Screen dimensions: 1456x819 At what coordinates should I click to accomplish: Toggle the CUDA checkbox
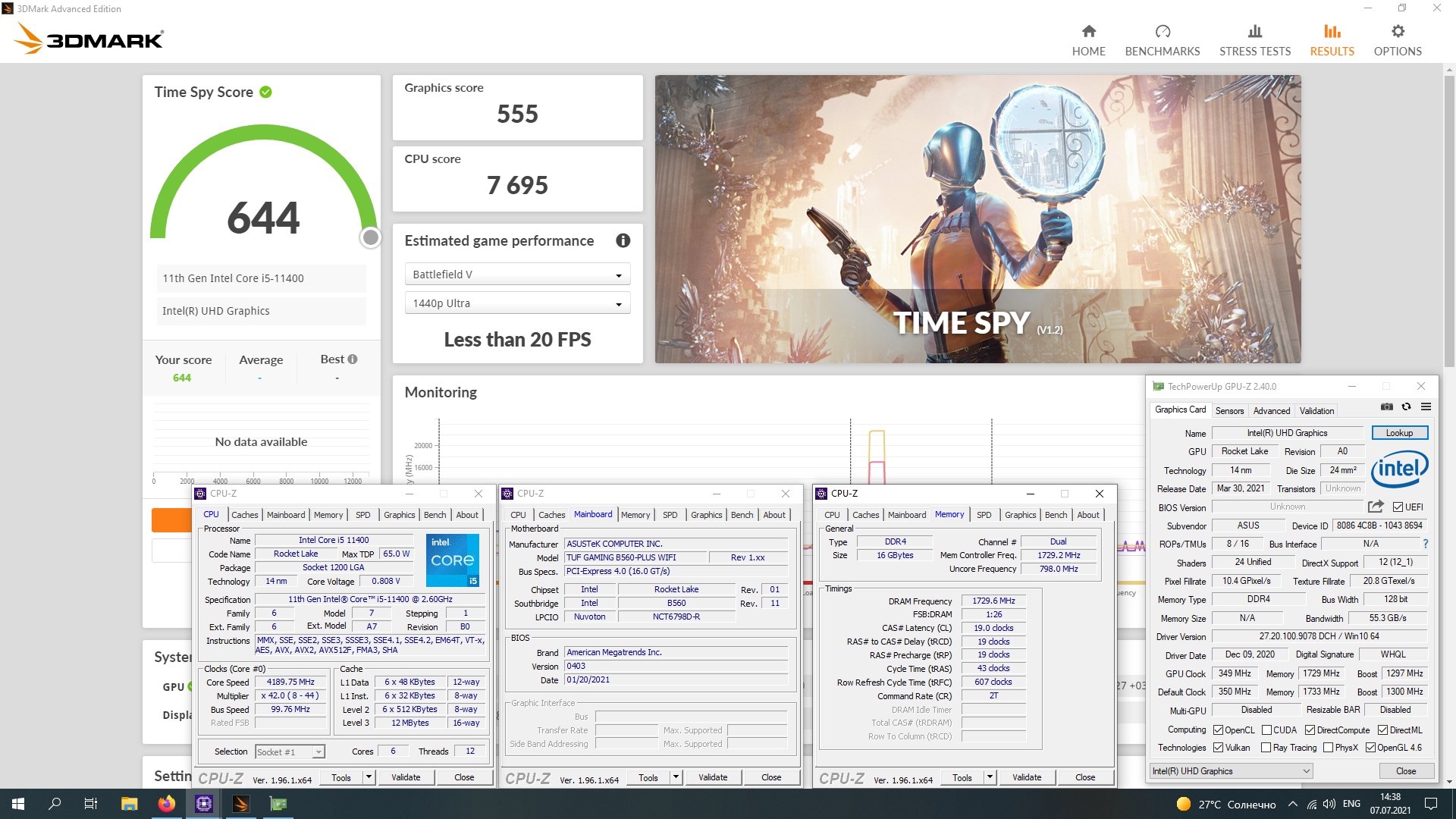[x=1266, y=730]
